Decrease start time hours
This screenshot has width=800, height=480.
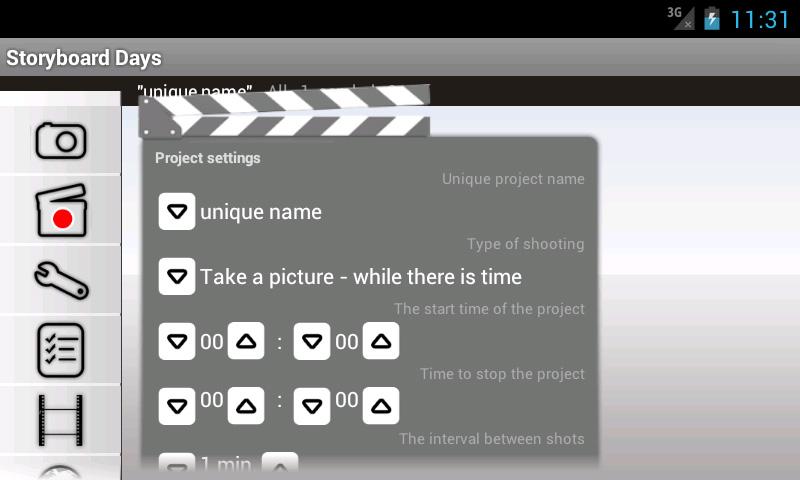(x=177, y=341)
